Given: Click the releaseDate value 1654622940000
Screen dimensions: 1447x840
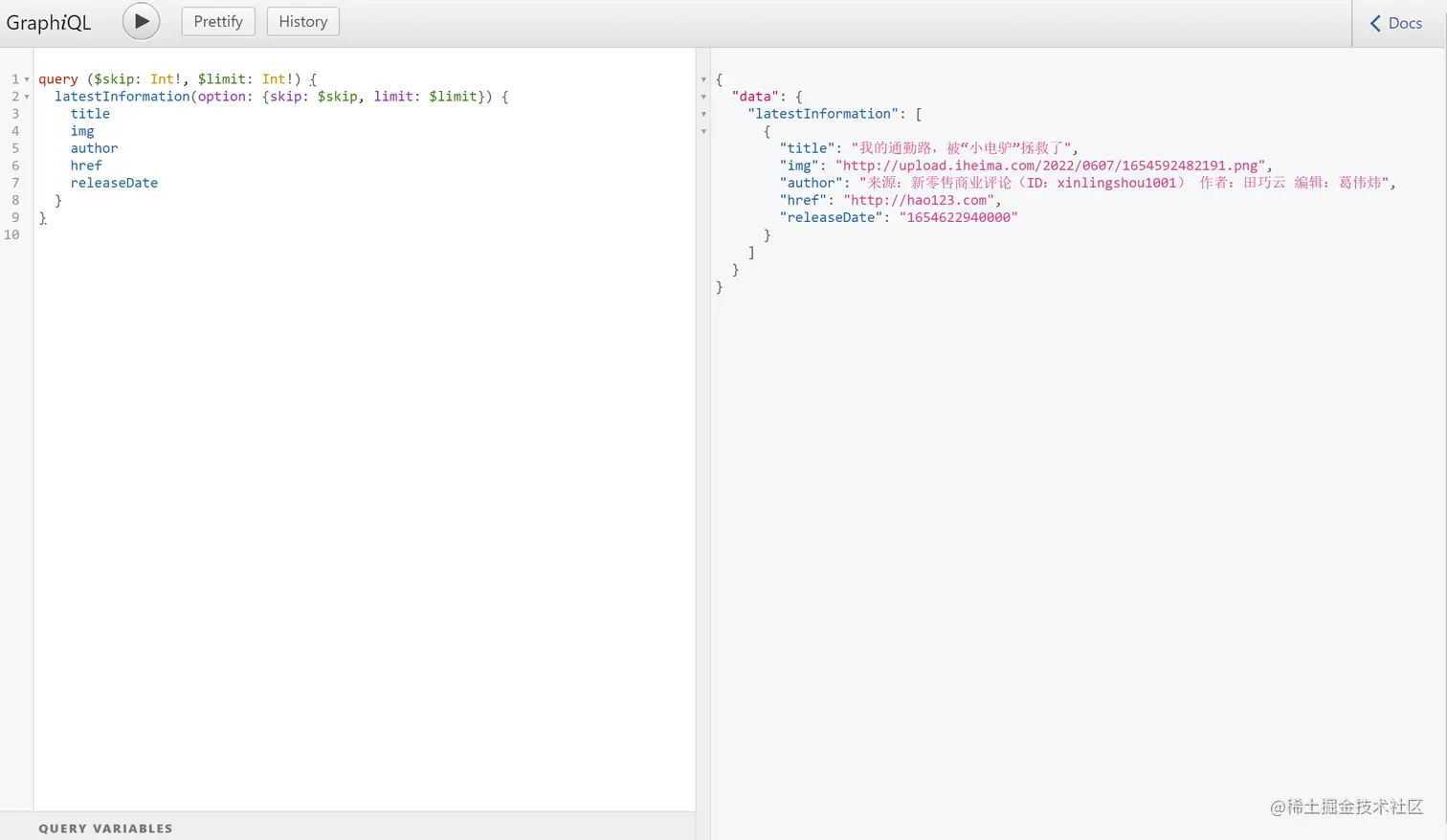Looking at the screenshot, I should [x=958, y=217].
